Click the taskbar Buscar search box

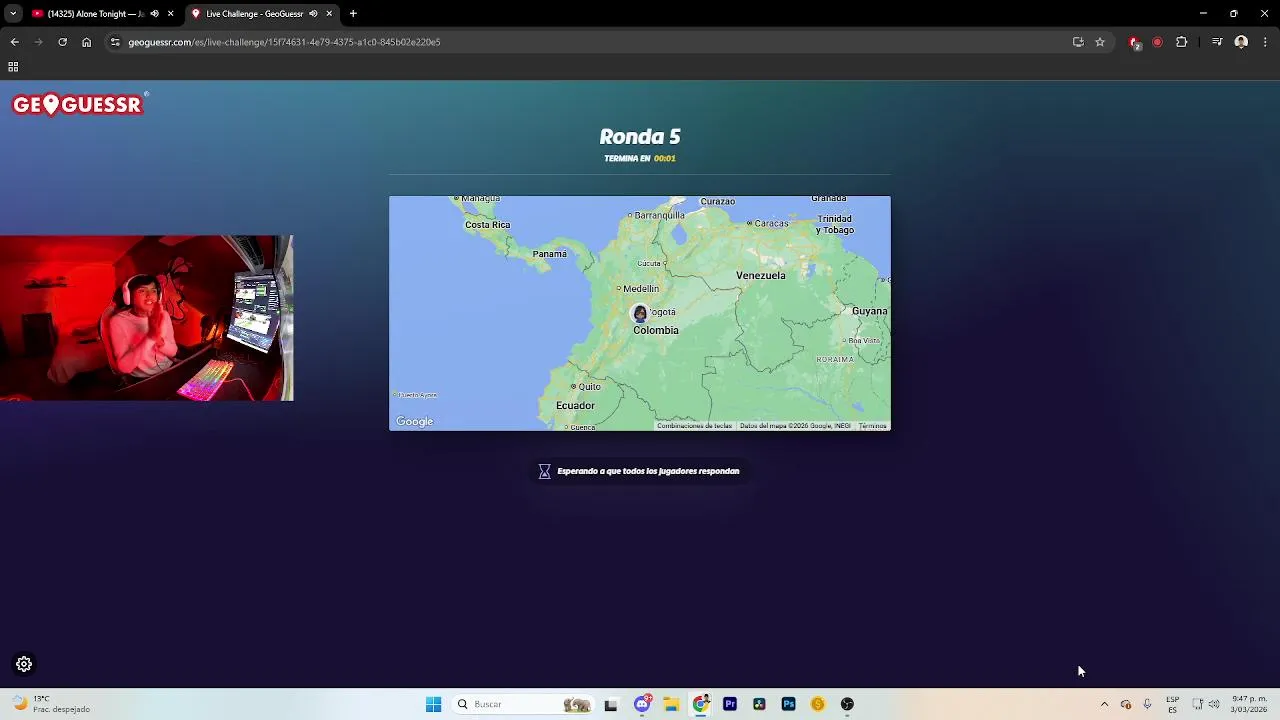click(523, 704)
